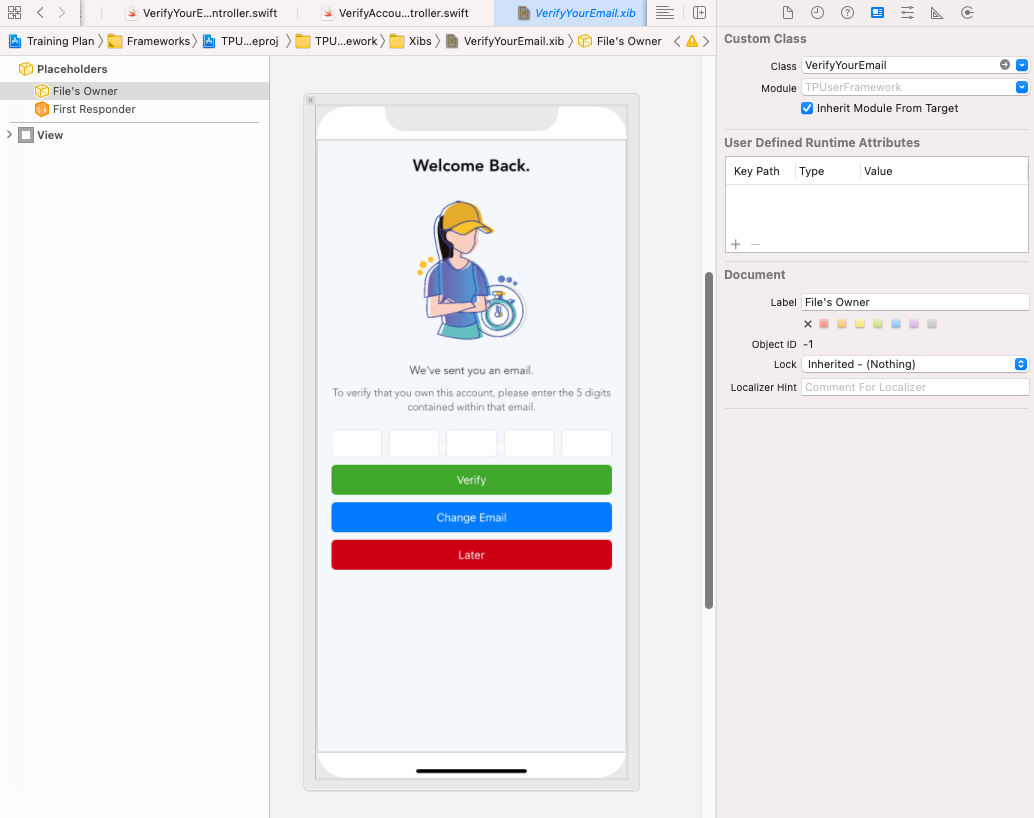Pick the gray document label color
1034x818 pixels.
click(x=932, y=324)
